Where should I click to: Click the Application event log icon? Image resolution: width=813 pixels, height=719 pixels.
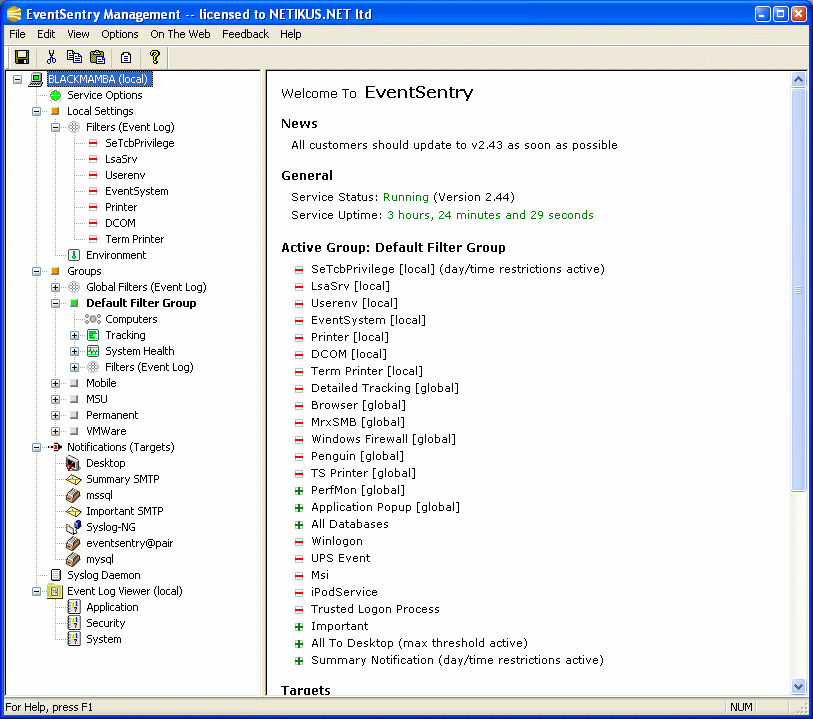74,607
